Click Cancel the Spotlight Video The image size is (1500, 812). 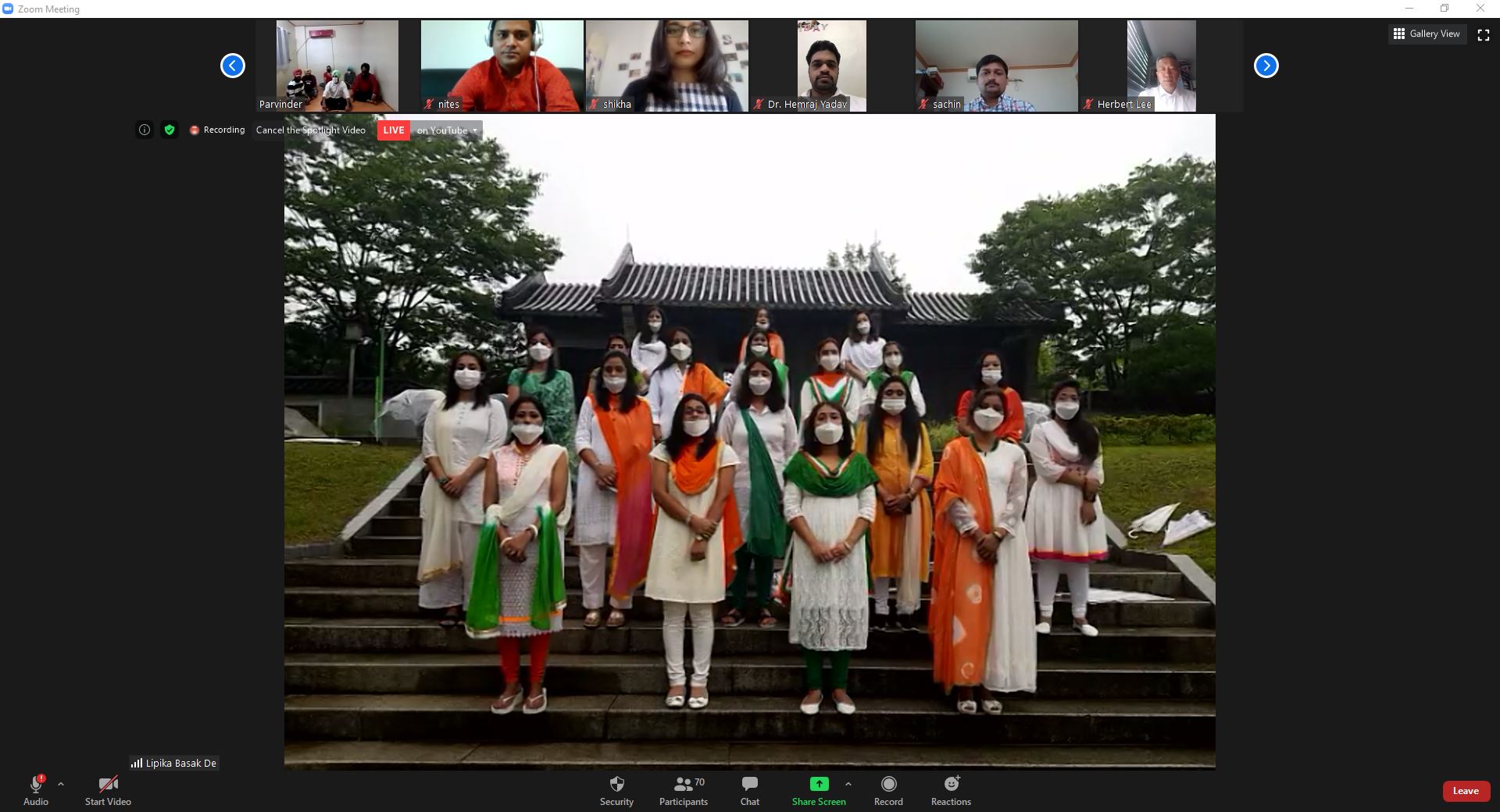[x=311, y=130]
